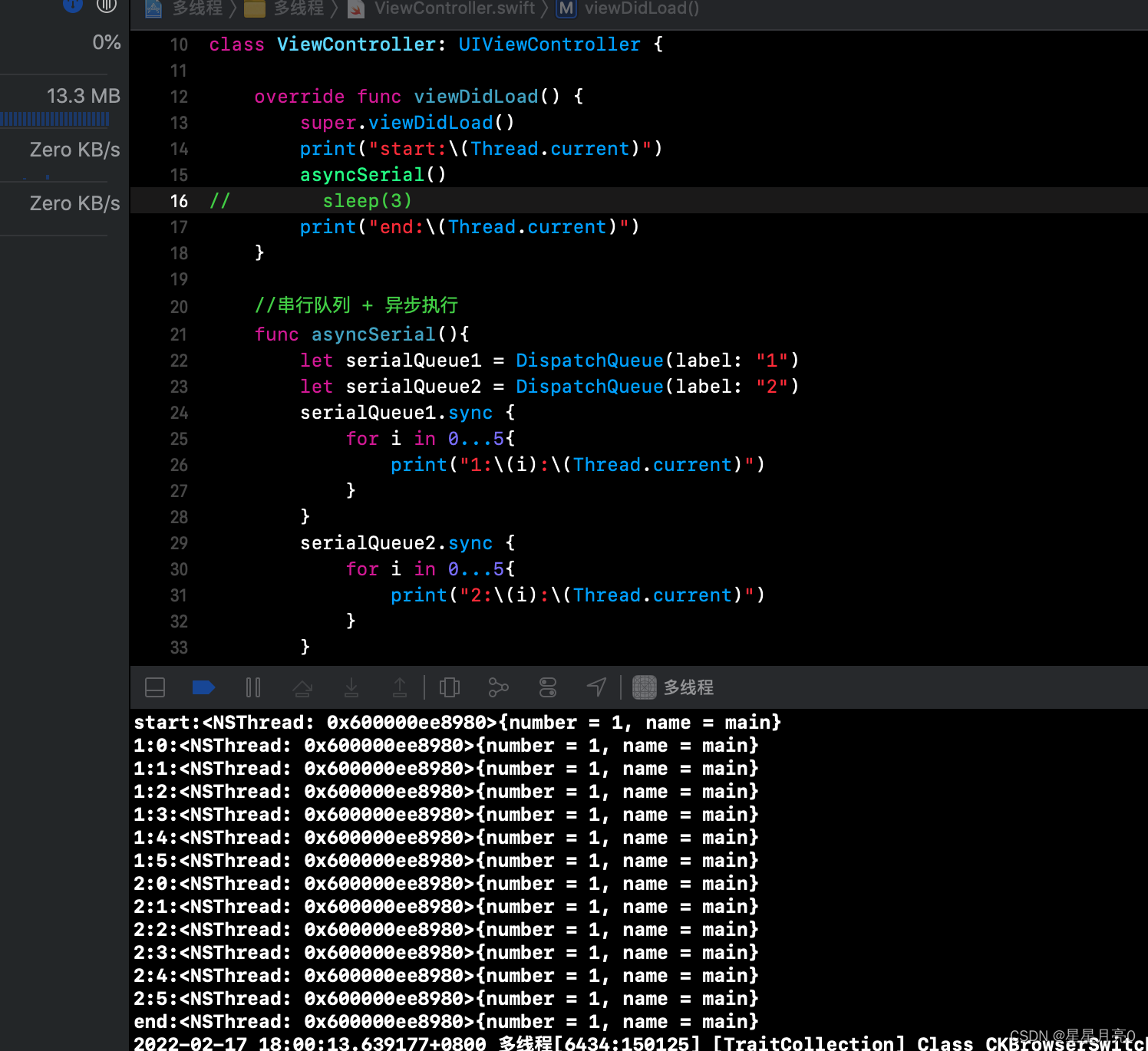Open the Memory gauge showing 13.3 MB

coord(83,96)
